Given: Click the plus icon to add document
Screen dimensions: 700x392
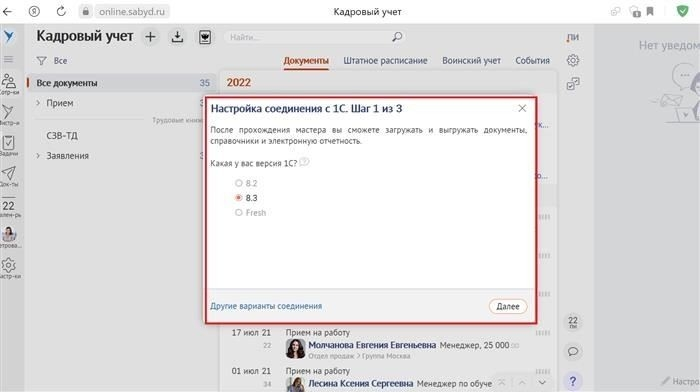Looking at the screenshot, I should click(x=150, y=37).
